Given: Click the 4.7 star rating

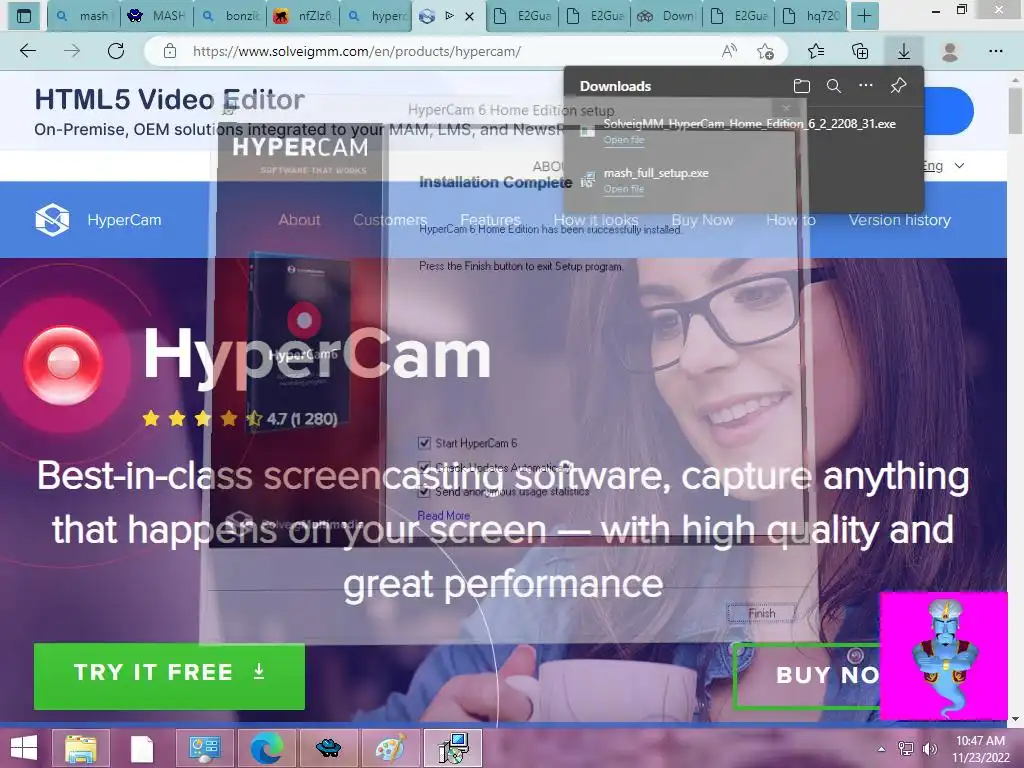Looking at the screenshot, I should [240, 419].
